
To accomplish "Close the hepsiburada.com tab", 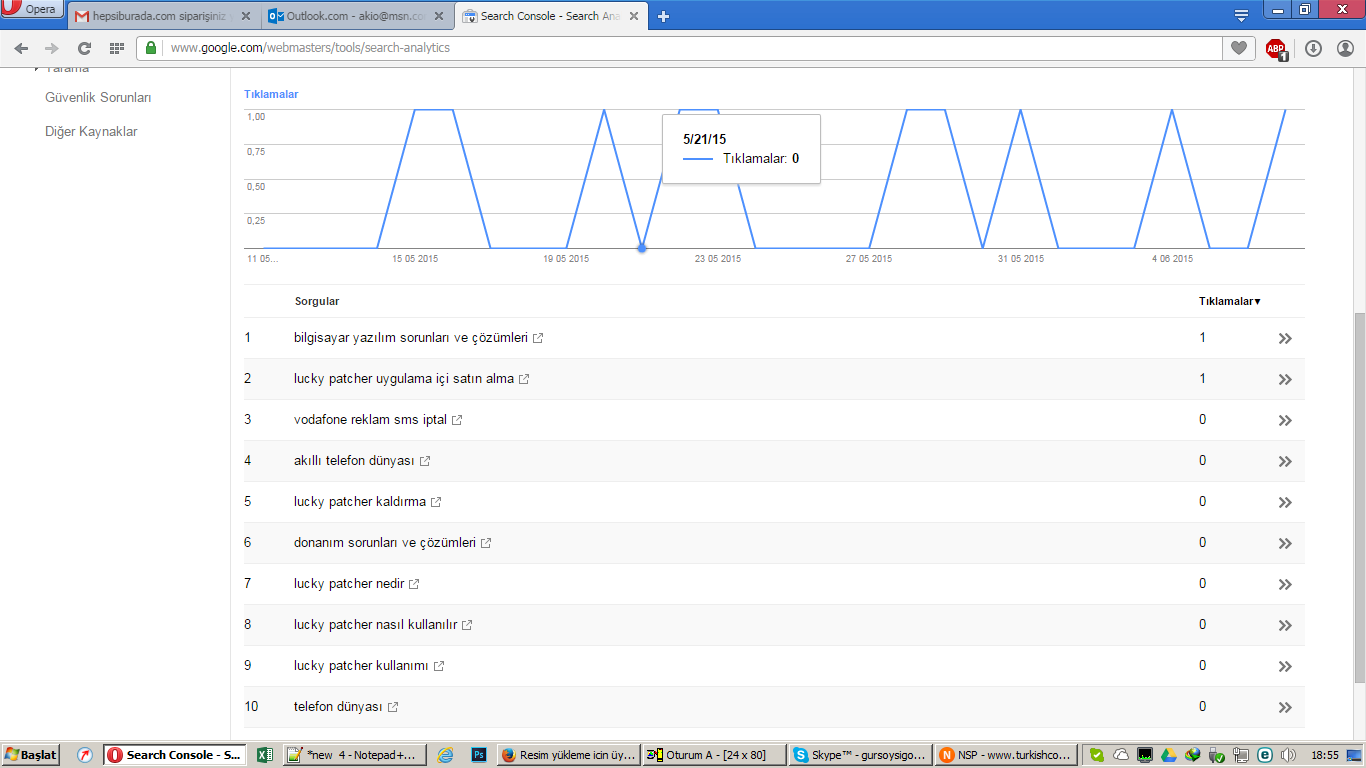I will click(x=246, y=16).
